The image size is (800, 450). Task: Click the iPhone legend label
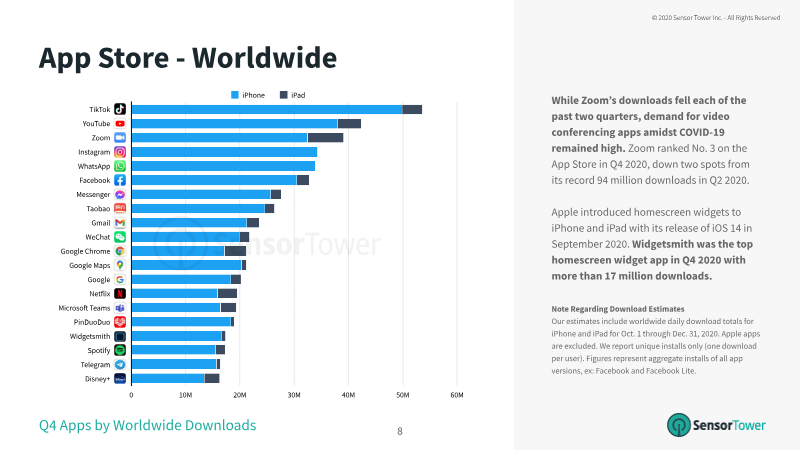[x=254, y=95]
